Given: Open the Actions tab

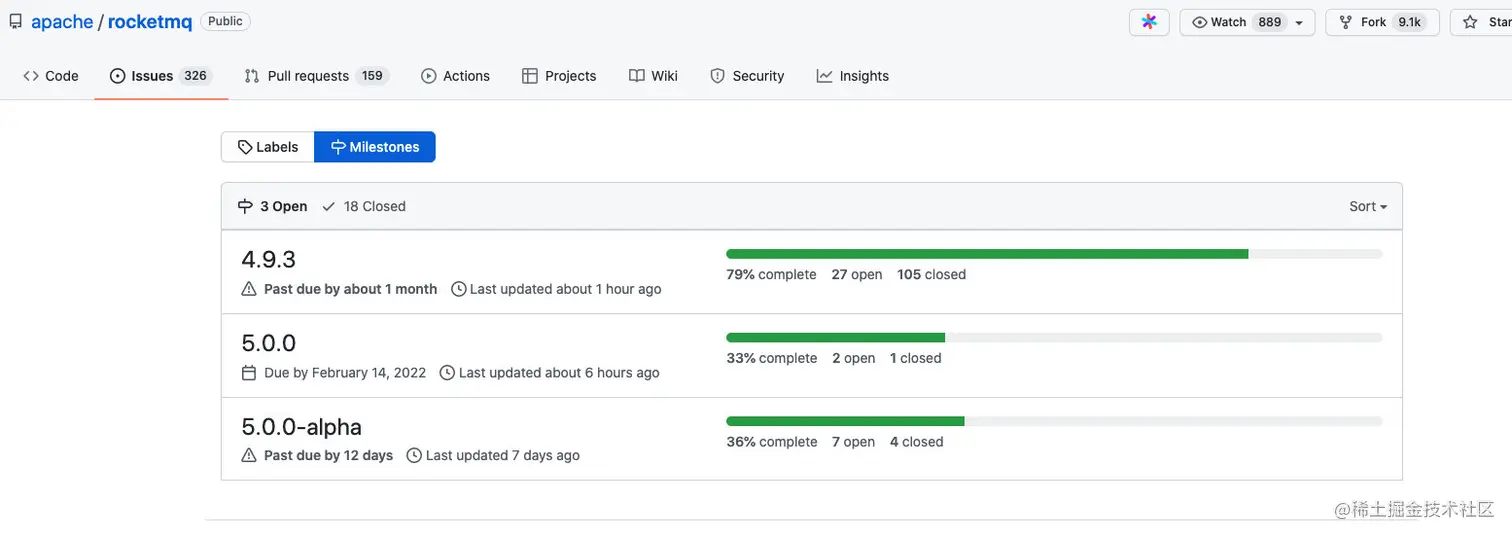Looking at the screenshot, I should click(x=456, y=76).
